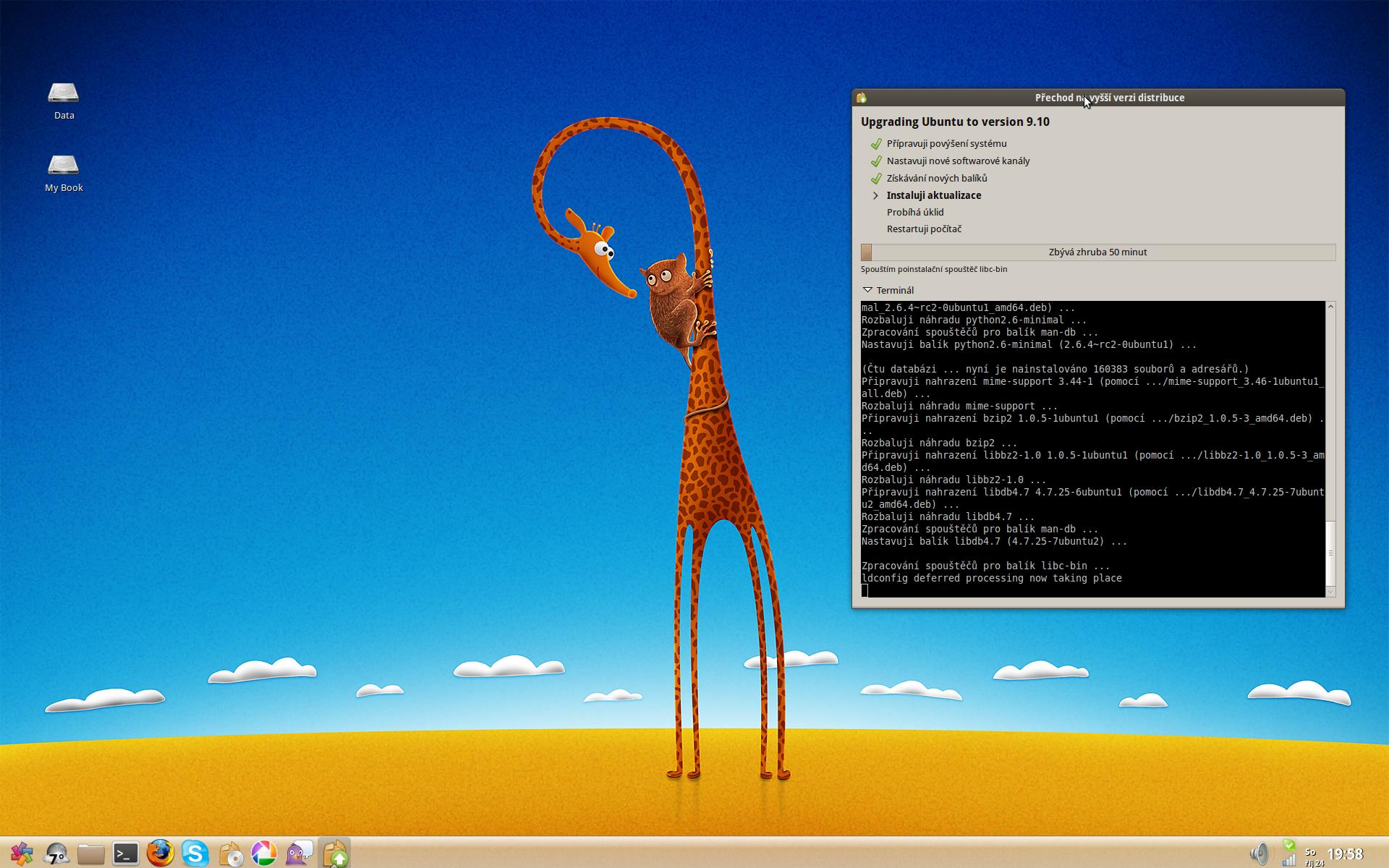Launch Skype from the dock
Image resolution: width=1389 pixels, height=868 pixels.
pyautogui.click(x=195, y=854)
